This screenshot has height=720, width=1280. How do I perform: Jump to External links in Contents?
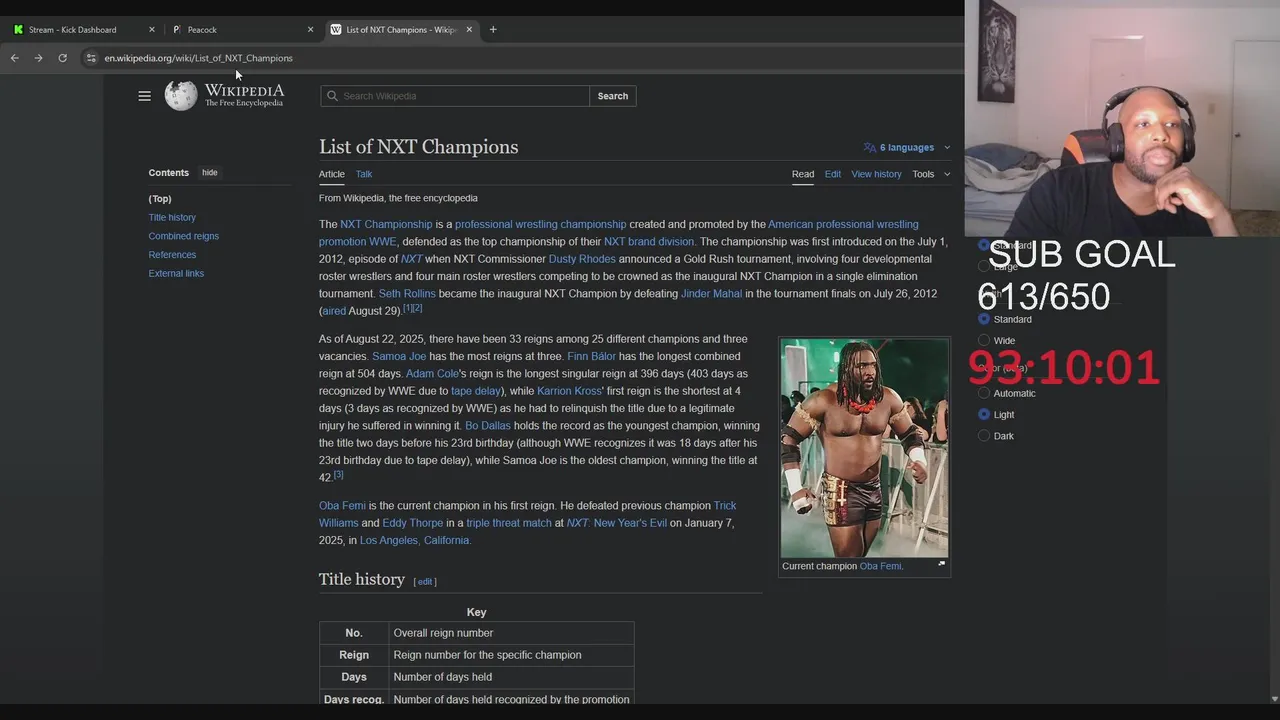coord(176,273)
